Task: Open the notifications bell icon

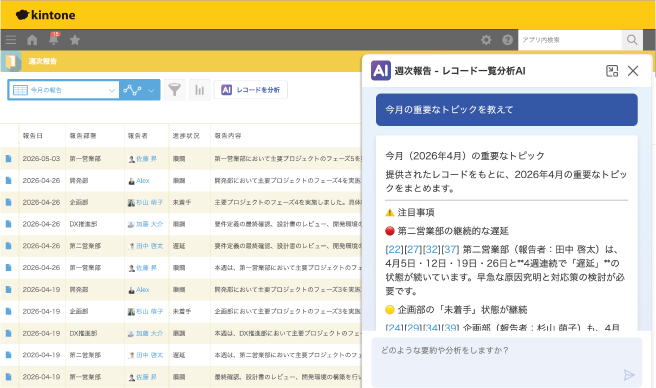Action: click(54, 39)
